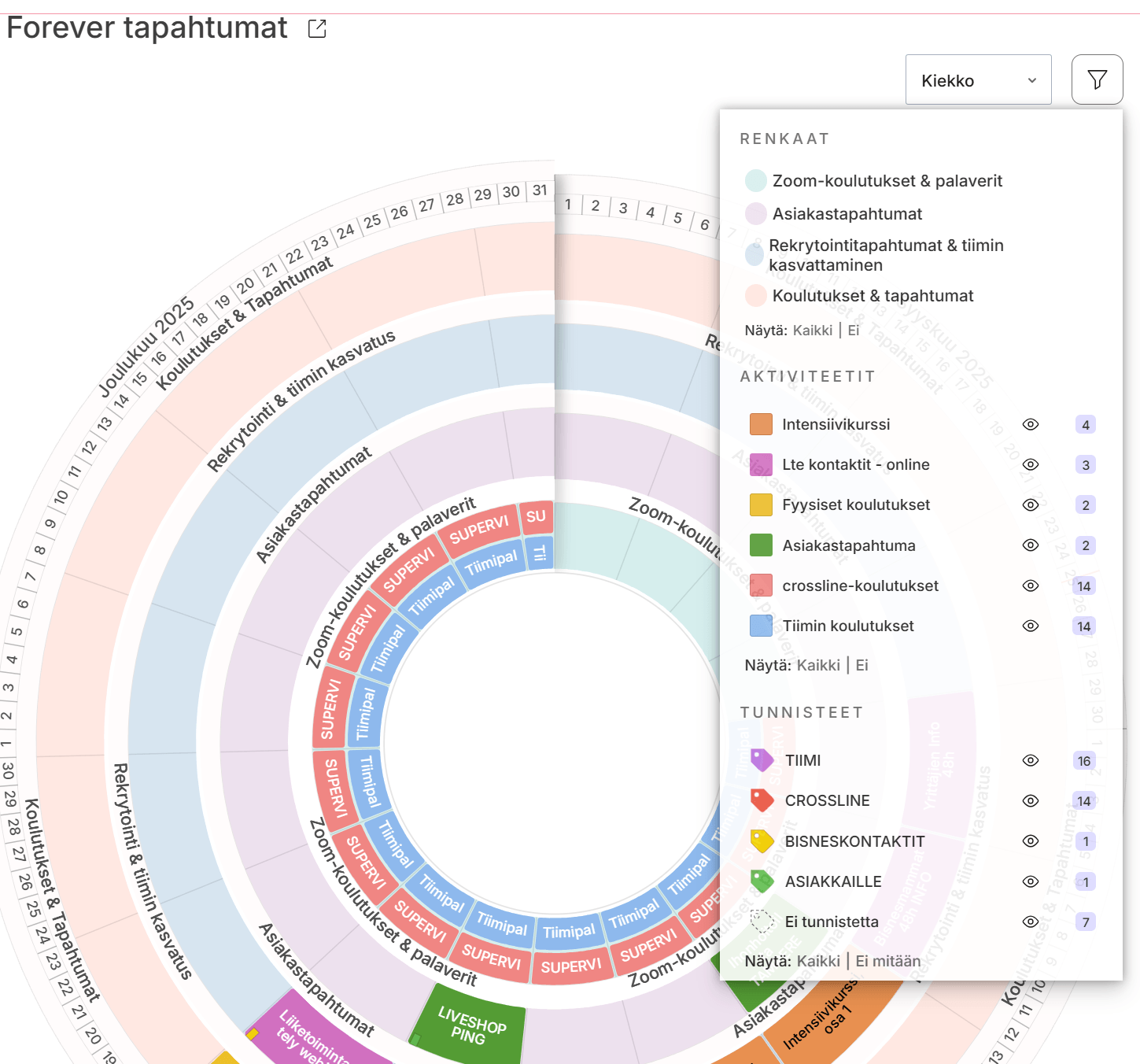This screenshot has height=1064, width=1140.
Task: Hide the crossline-koulutukset activity via eye icon
Action: tap(1031, 586)
